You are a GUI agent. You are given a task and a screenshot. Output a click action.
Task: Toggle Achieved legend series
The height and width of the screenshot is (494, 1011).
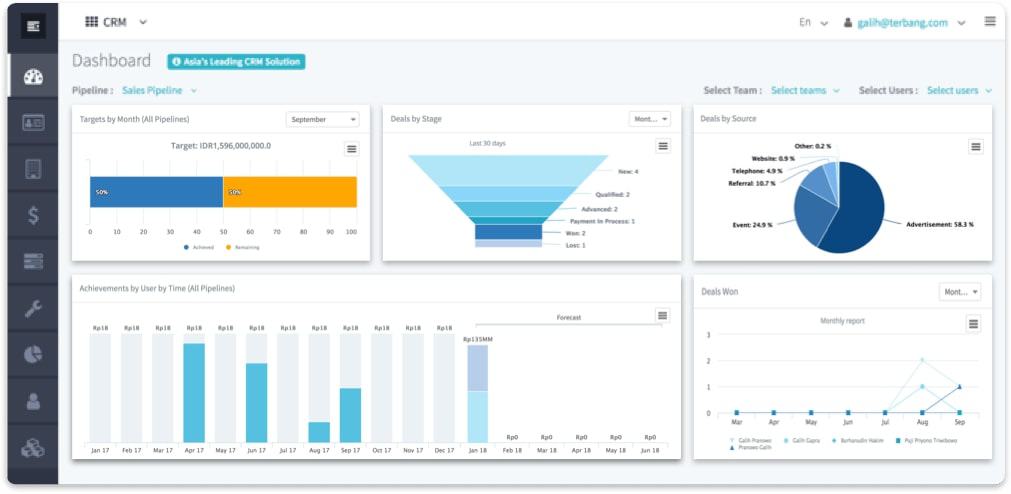click(199, 247)
